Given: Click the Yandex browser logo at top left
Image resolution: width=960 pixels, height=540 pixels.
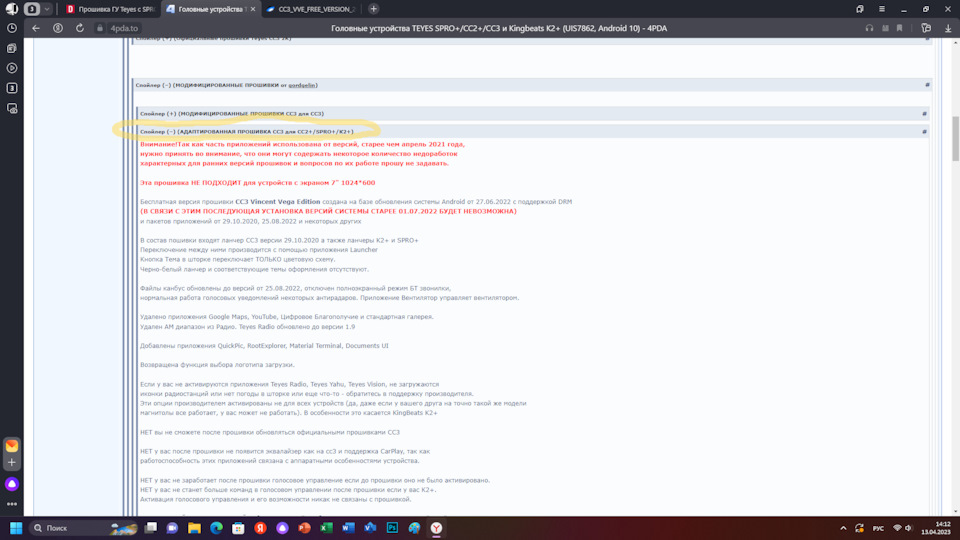Looking at the screenshot, I should point(12,9).
